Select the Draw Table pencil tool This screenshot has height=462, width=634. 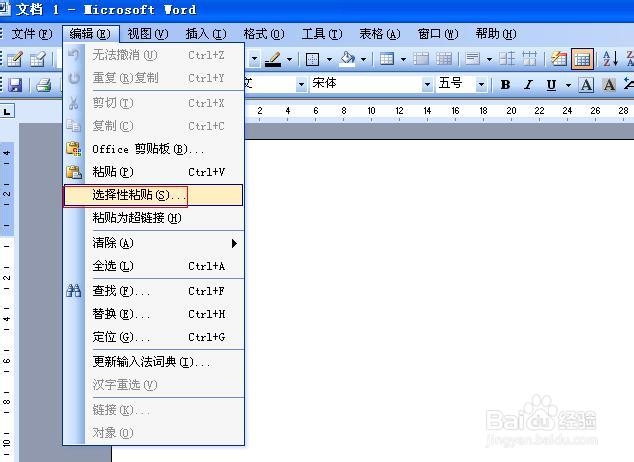click(15, 59)
